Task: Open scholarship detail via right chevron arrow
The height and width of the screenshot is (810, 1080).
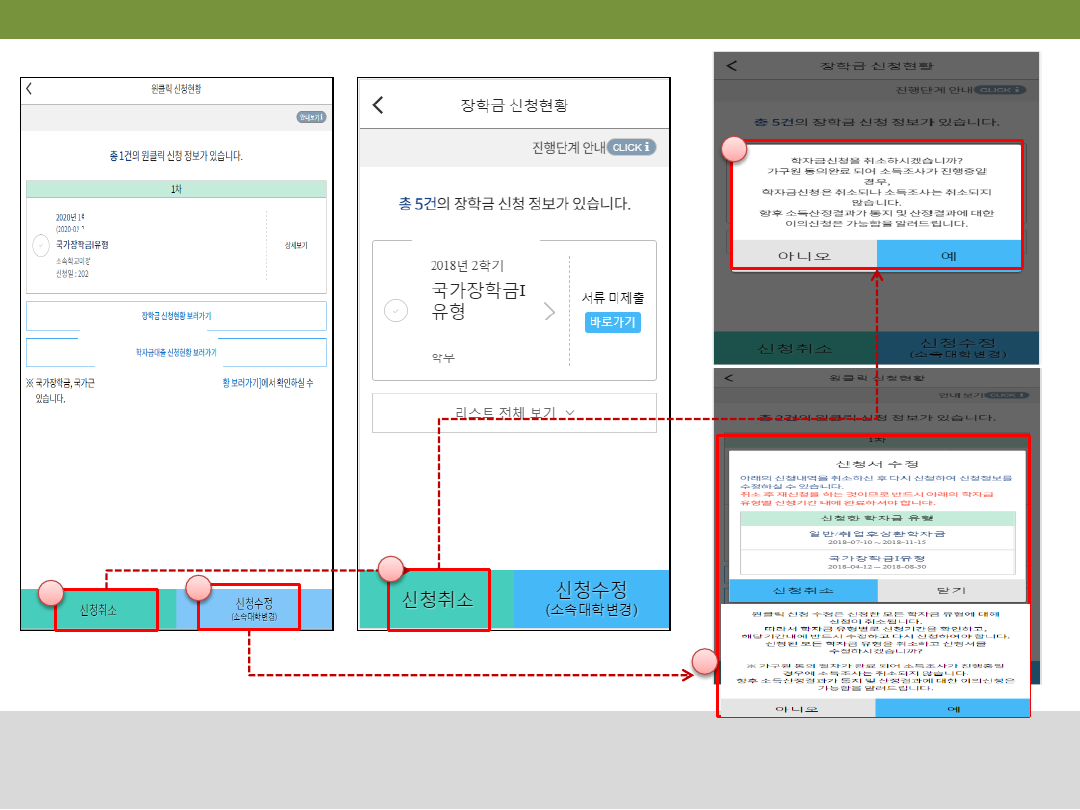Action: pos(549,311)
